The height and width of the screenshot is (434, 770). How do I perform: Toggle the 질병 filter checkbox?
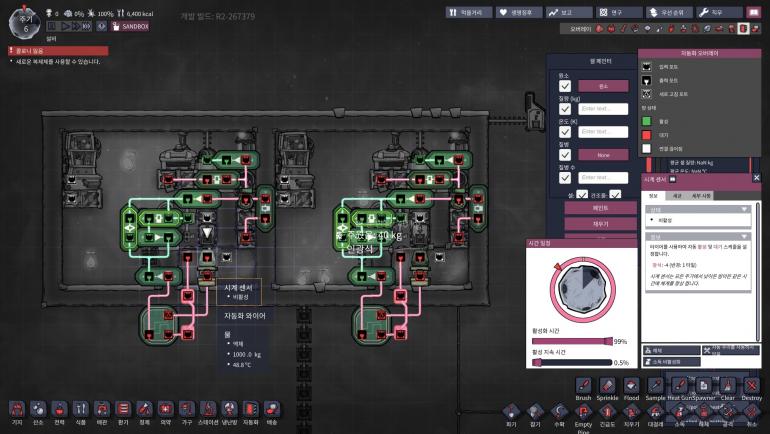[565, 155]
